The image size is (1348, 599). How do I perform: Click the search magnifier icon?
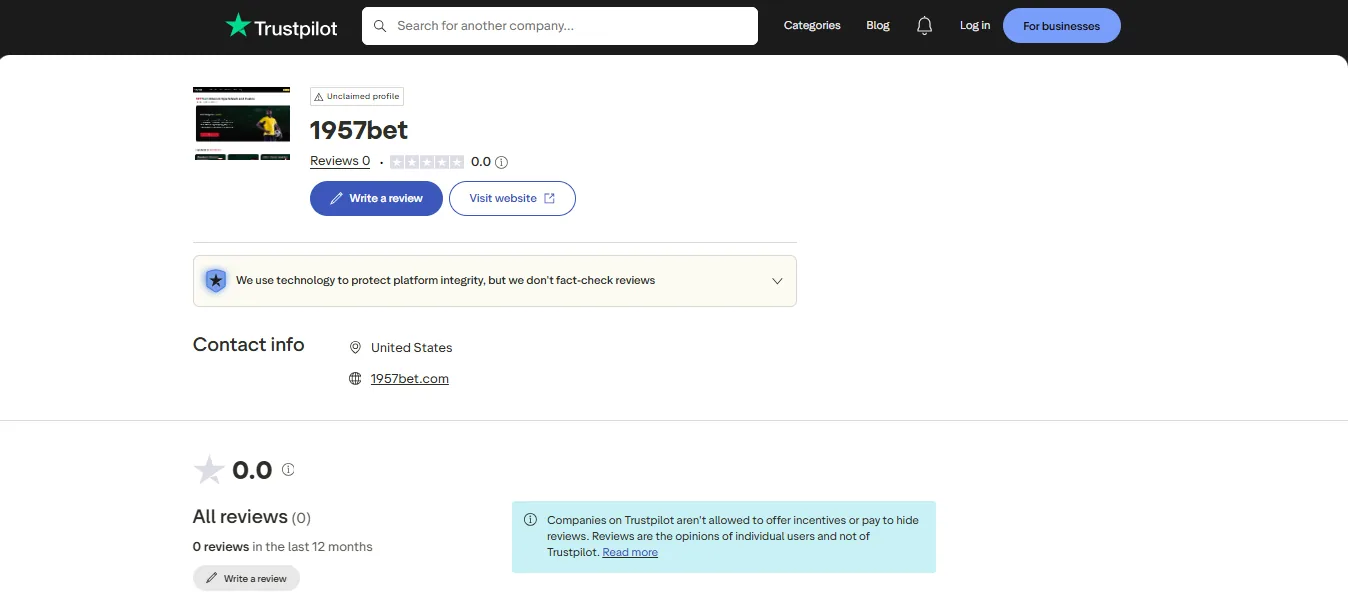click(380, 26)
